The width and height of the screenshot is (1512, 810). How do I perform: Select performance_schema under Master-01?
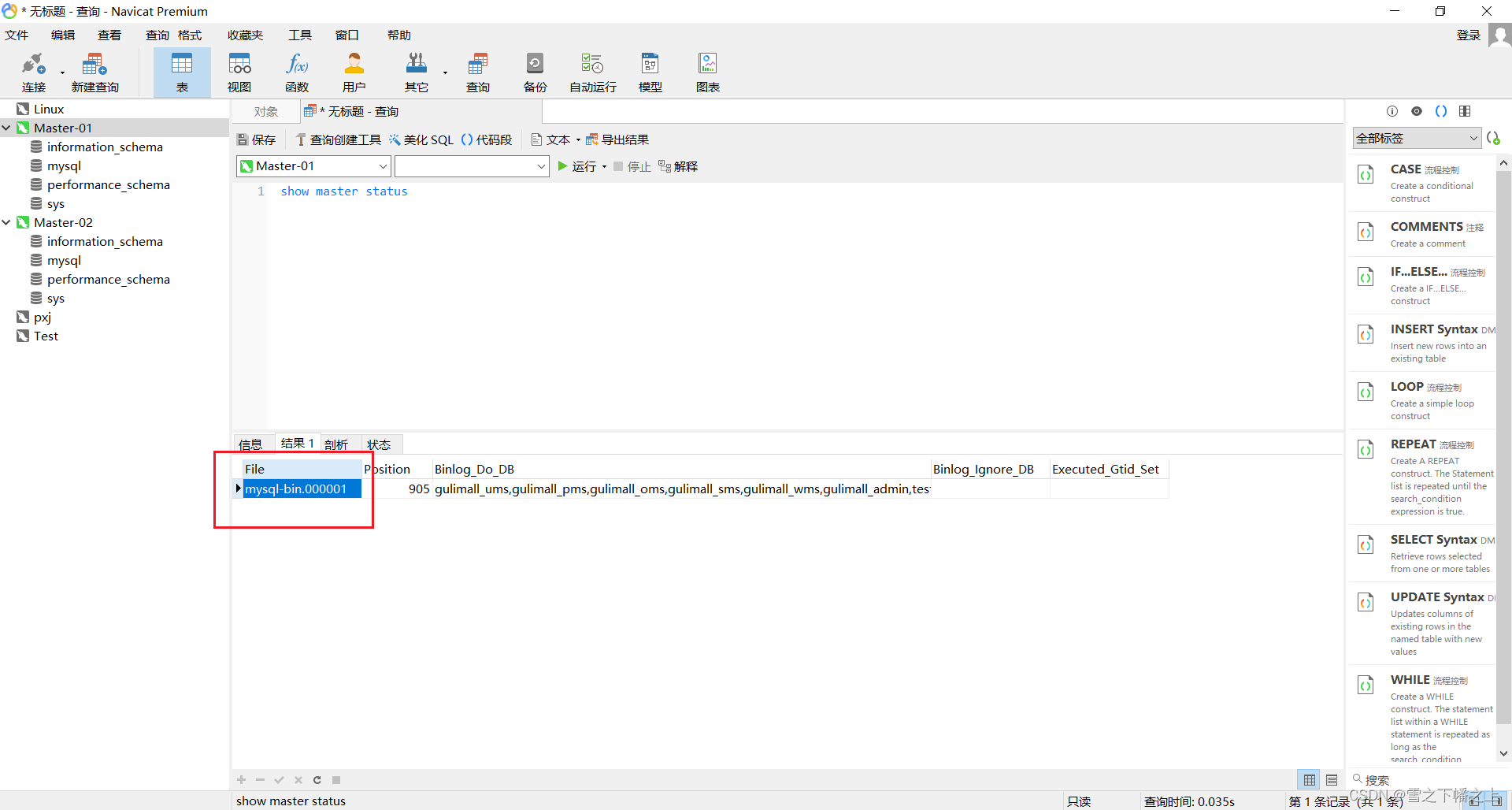pyautogui.click(x=109, y=184)
